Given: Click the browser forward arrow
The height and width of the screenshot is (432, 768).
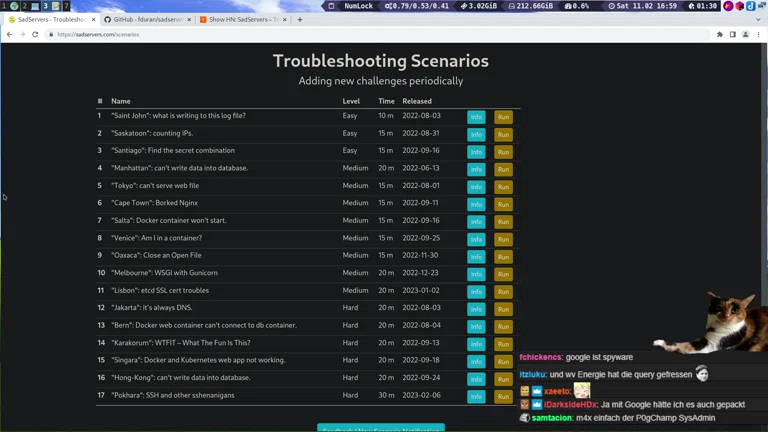Looking at the screenshot, I should (x=22, y=34).
